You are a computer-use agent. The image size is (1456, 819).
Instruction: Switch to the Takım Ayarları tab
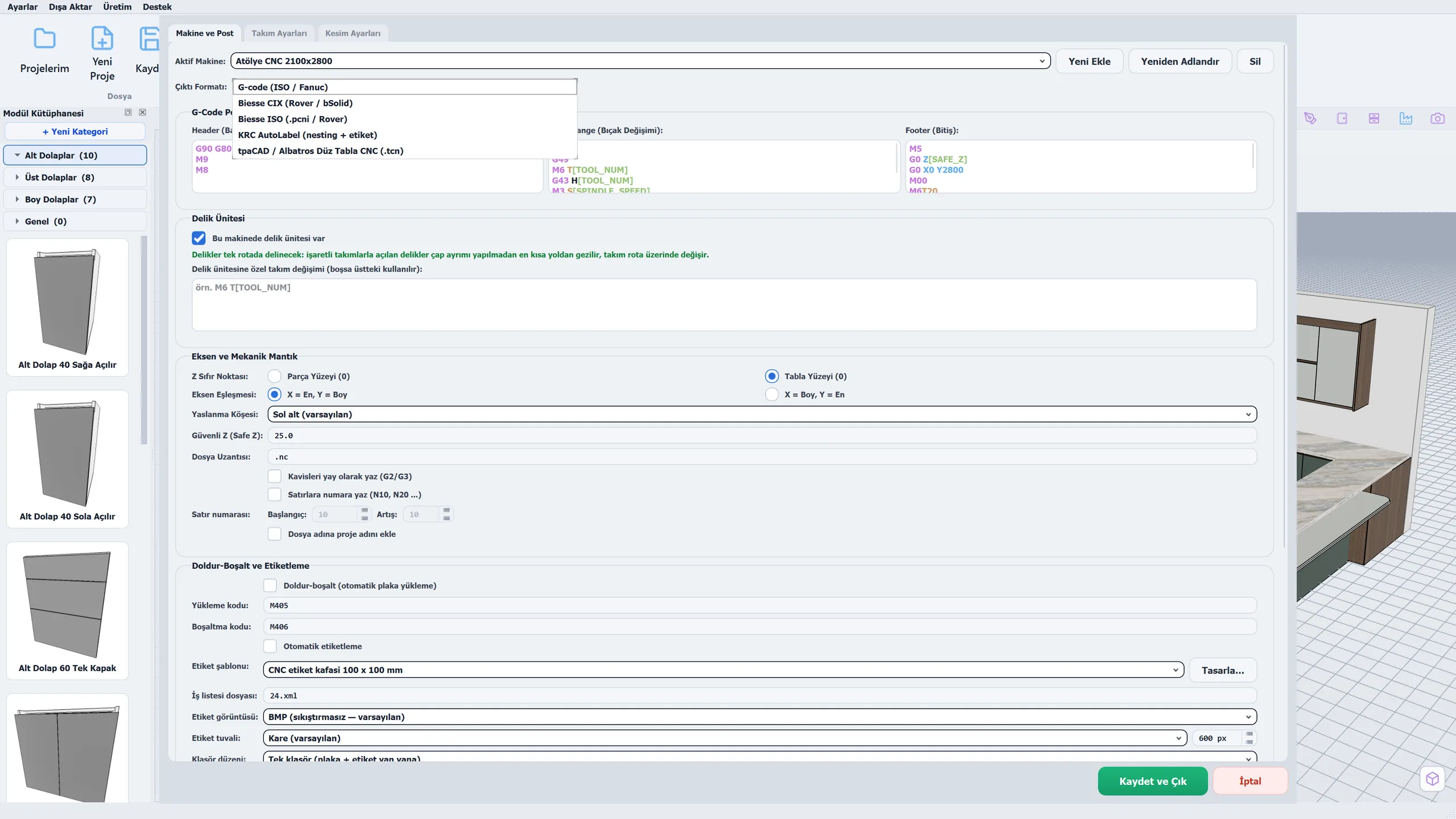coord(279,33)
